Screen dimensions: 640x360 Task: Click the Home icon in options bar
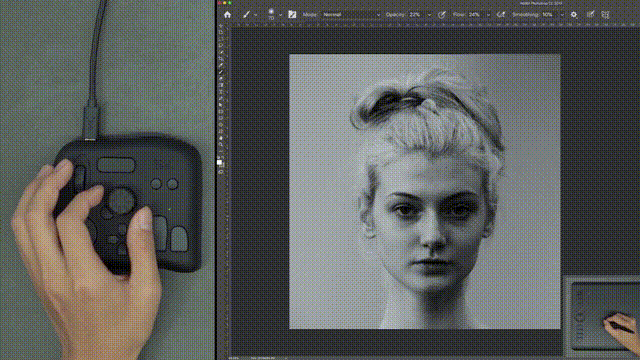coord(227,15)
